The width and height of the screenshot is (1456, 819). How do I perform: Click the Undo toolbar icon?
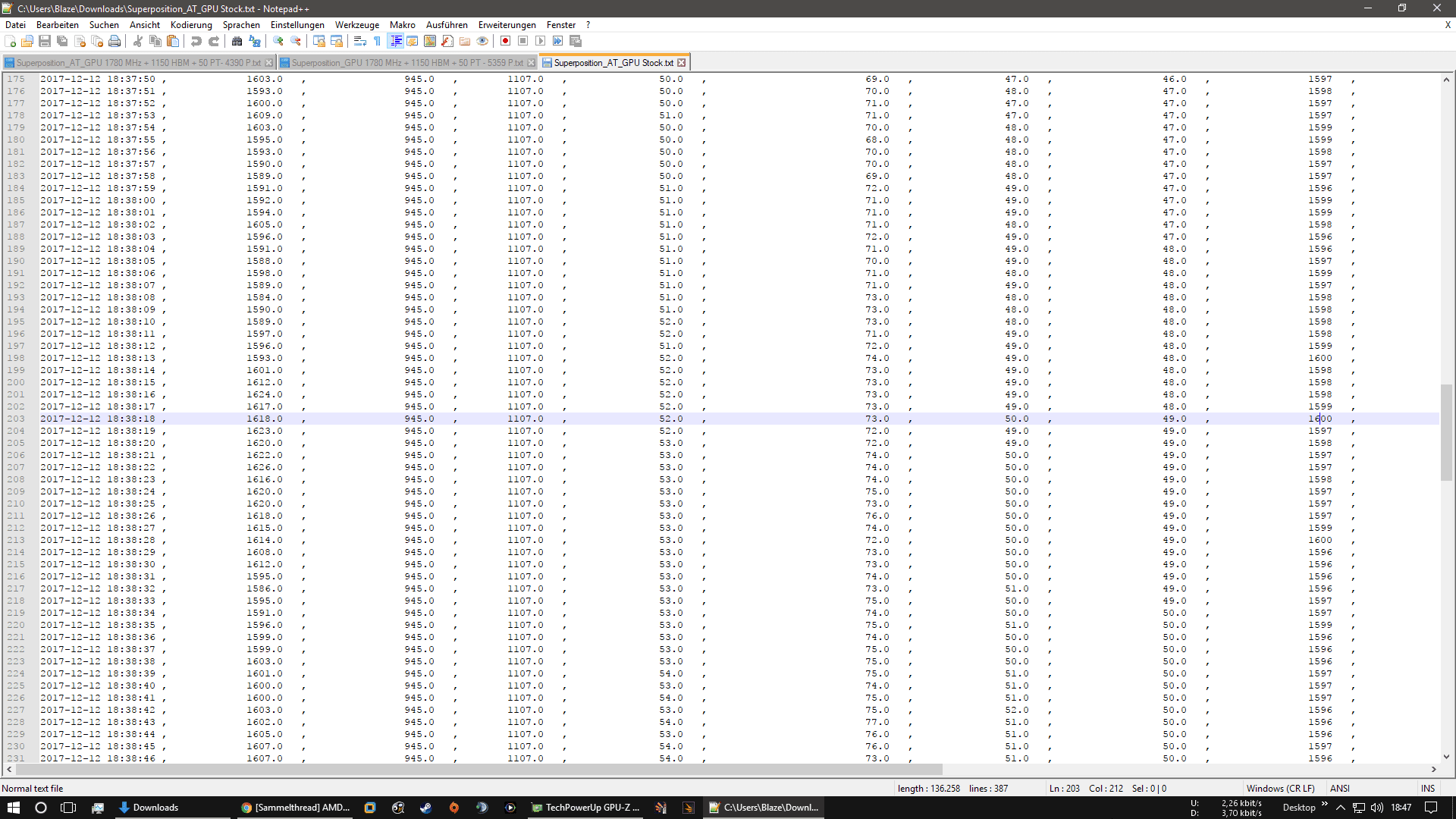(x=196, y=42)
